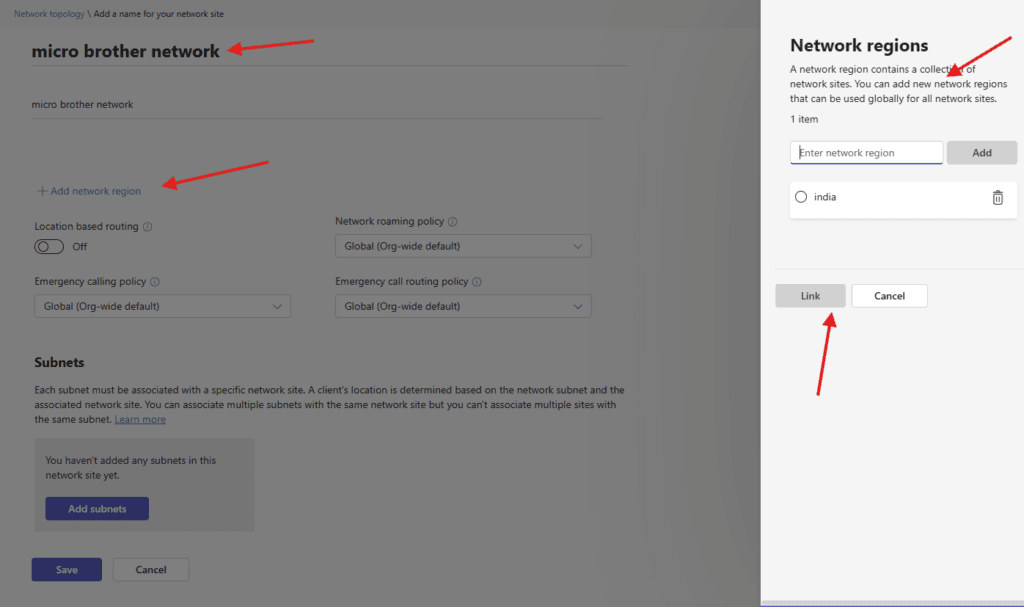The height and width of the screenshot is (607, 1024).
Task: Save the network site
Action: coord(67,570)
